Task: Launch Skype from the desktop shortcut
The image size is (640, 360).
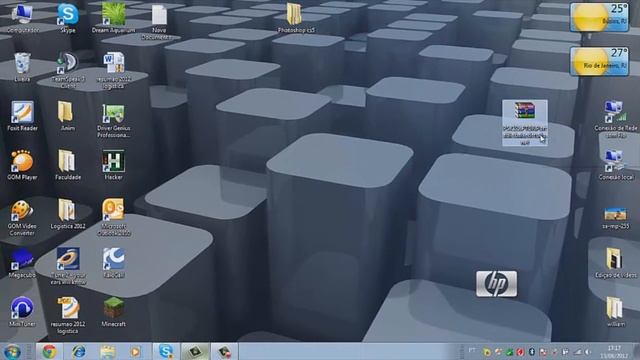Action: [x=68, y=18]
